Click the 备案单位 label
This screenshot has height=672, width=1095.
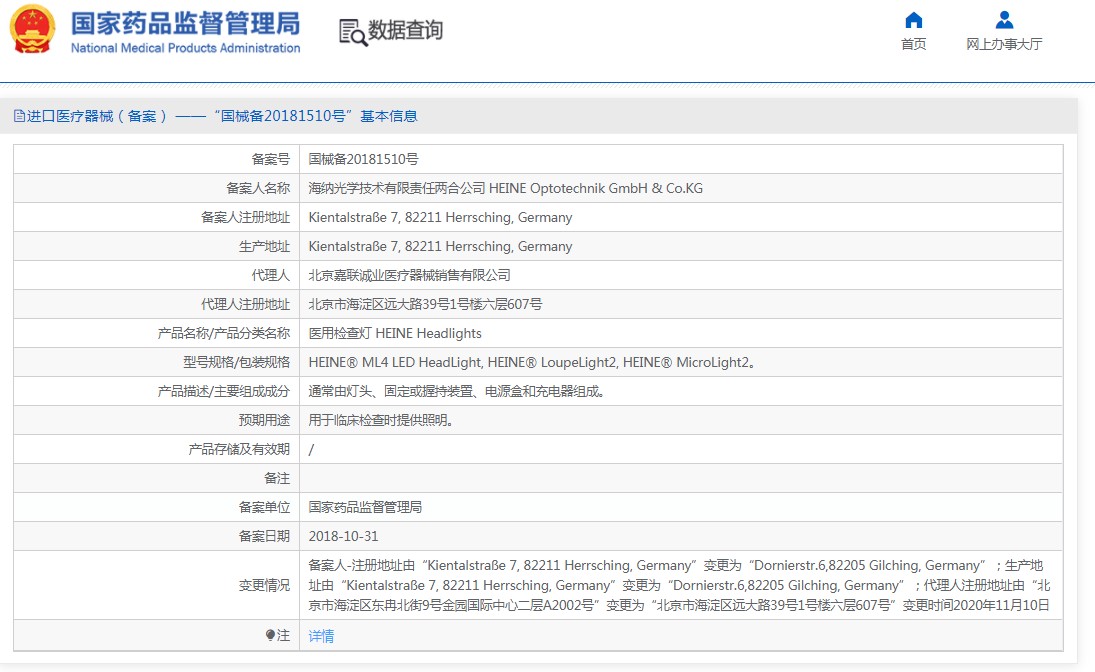265,507
